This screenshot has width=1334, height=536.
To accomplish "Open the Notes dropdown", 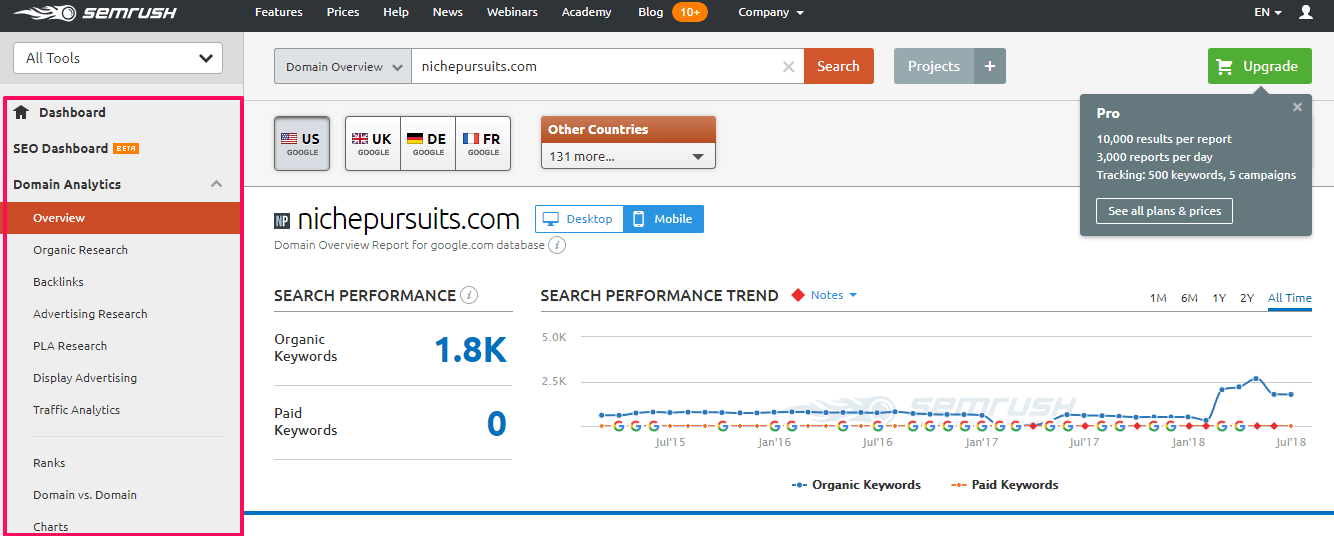I will (x=834, y=295).
